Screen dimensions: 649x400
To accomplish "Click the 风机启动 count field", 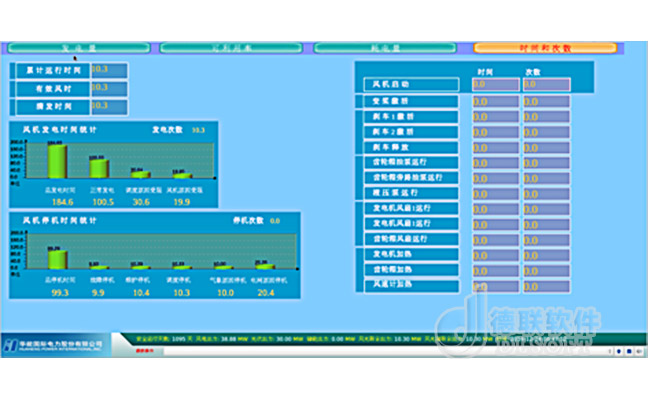I will click(544, 85).
